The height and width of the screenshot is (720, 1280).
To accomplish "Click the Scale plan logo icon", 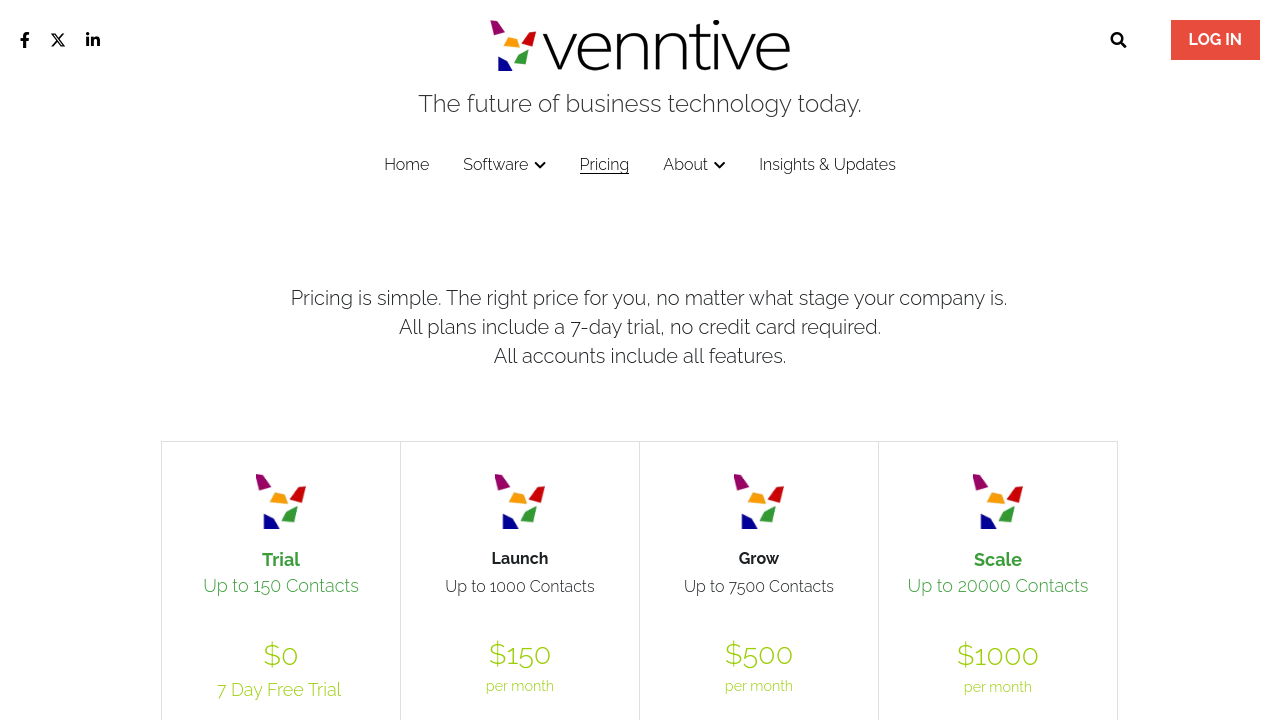I will tap(998, 501).
